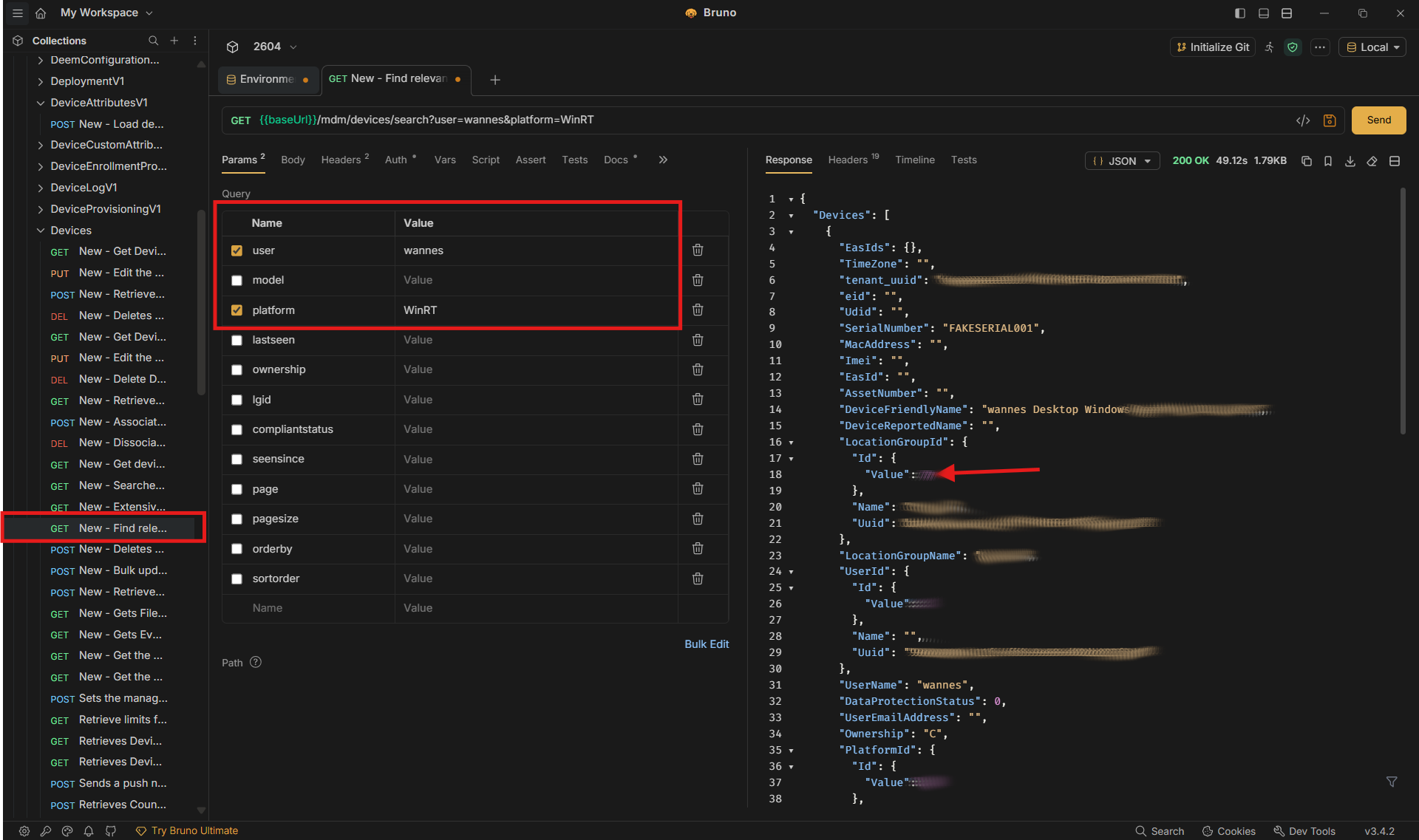Viewport: 1419px width, 840px height.
Task: Collapse the Devices folder
Action: click(x=40, y=231)
